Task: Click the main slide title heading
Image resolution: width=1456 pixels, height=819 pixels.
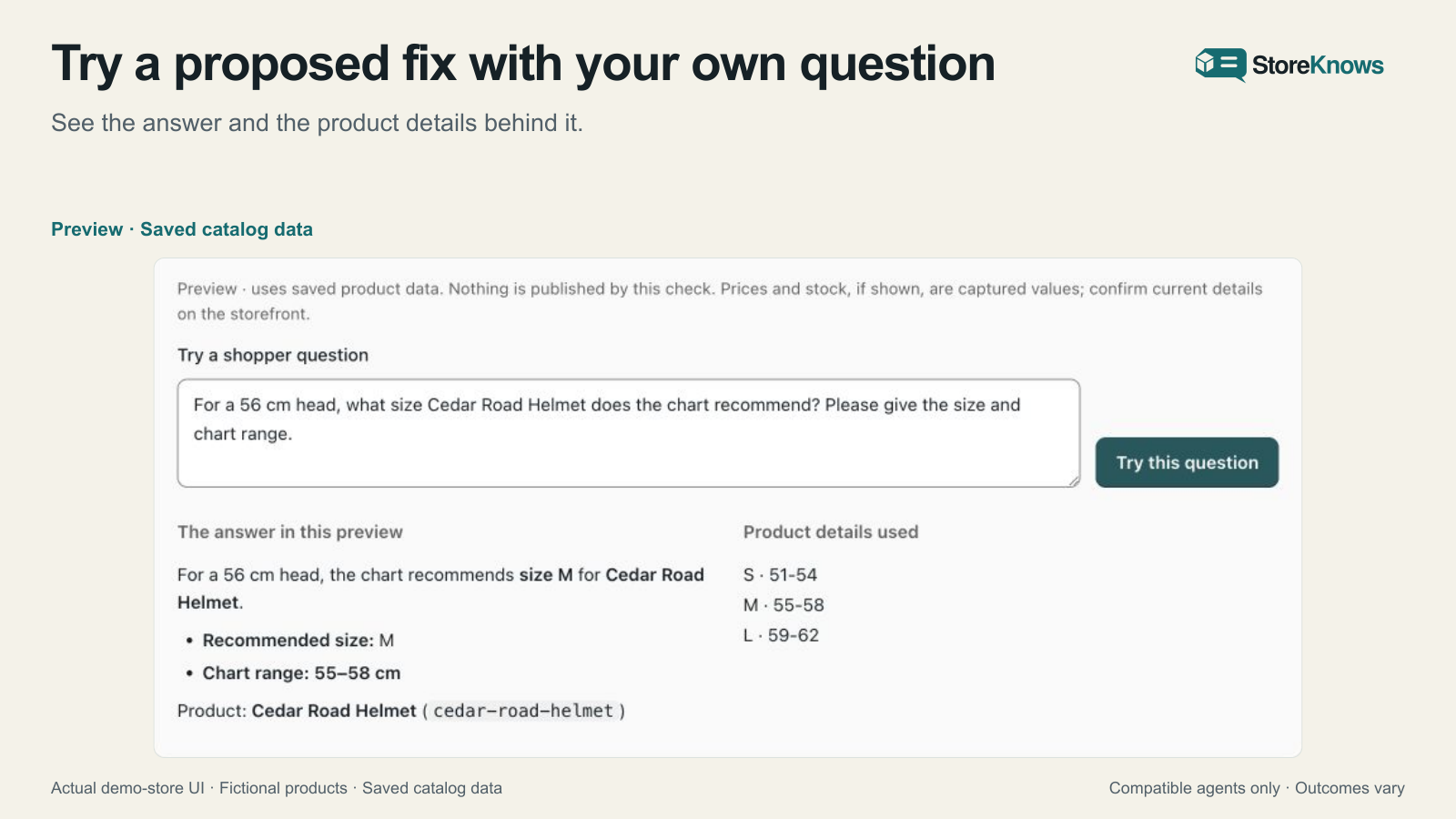Action: [x=523, y=64]
